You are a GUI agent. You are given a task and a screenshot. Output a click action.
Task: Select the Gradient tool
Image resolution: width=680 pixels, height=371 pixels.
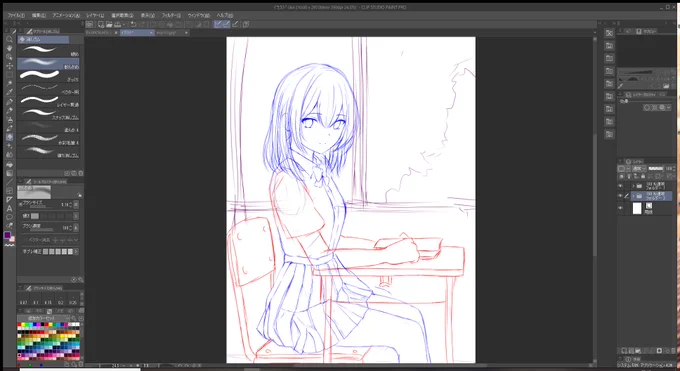tap(9, 173)
